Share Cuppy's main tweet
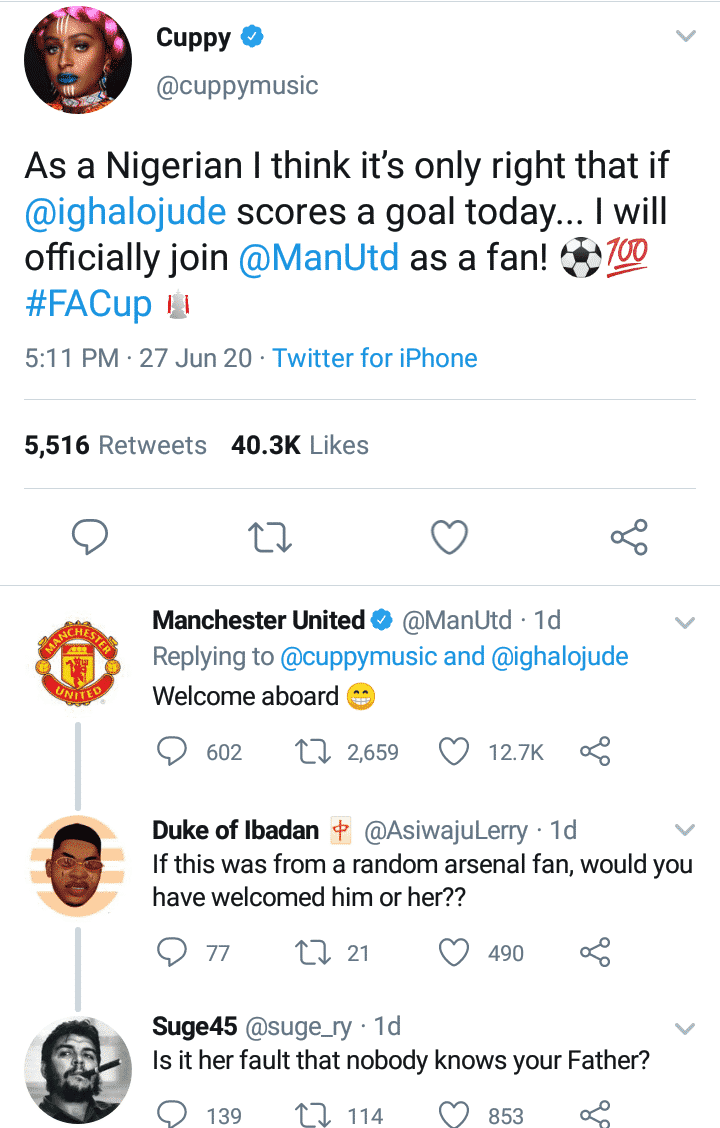720x1128 pixels. click(629, 538)
